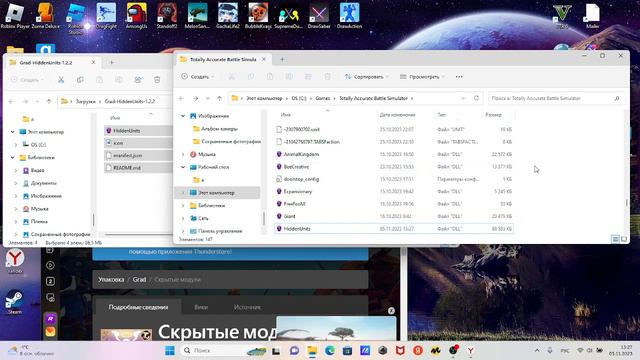Screen dimensions: 640x360
Task: Open the three-dots more options menu
Action: pos(459,77)
